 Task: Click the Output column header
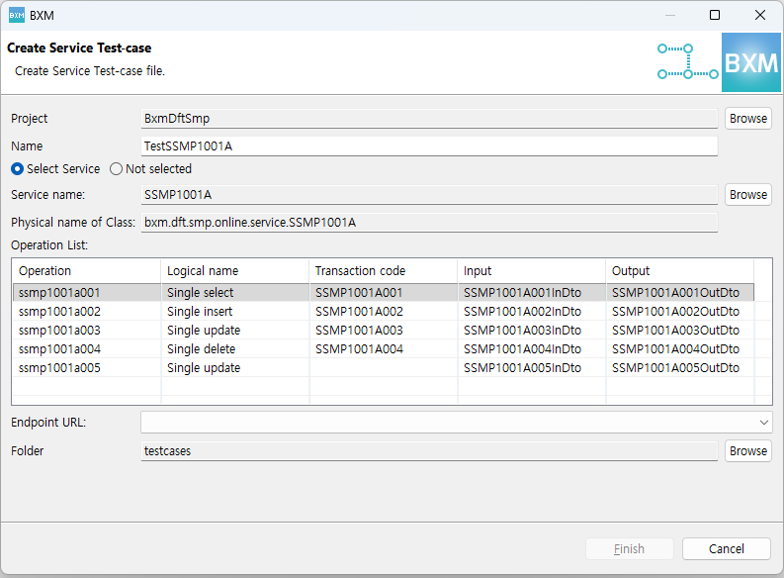coord(680,271)
